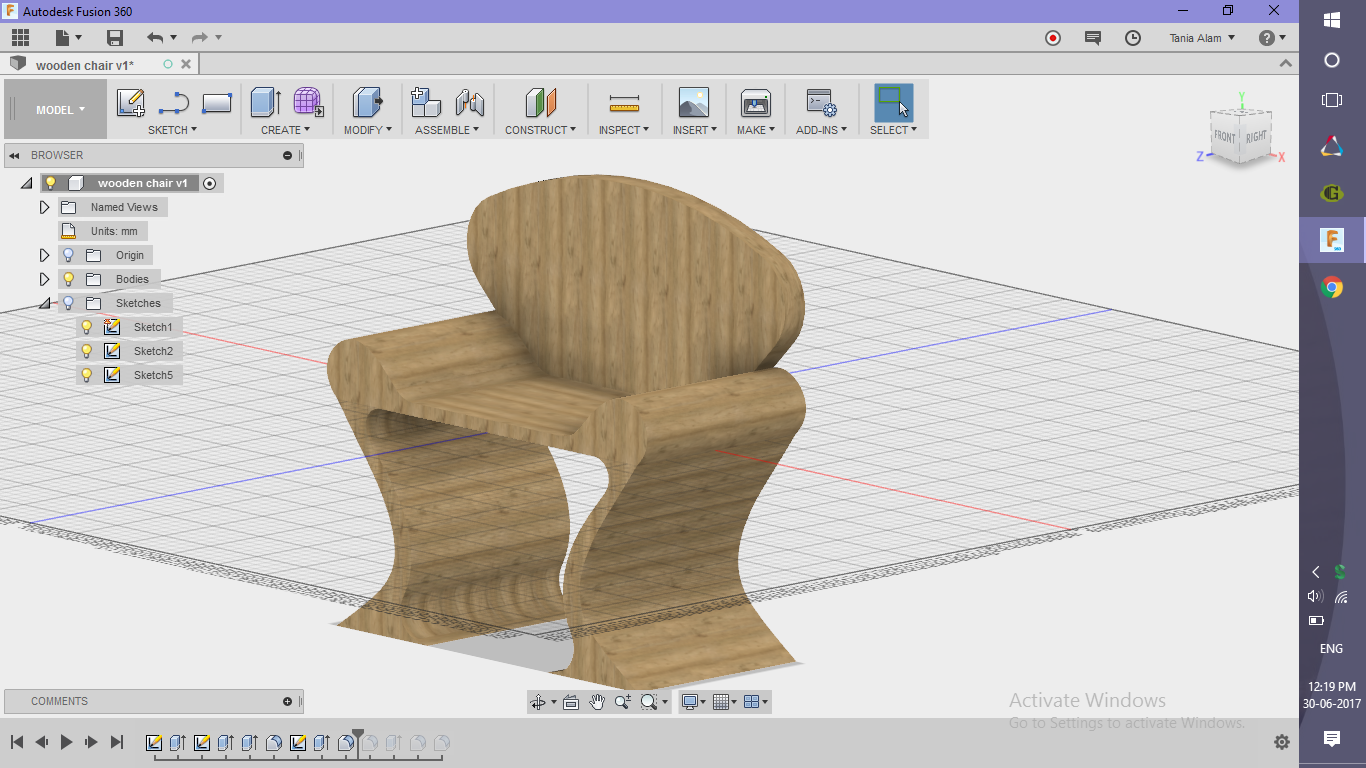1366x768 pixels.
Task: Open the data panel grid icon
Action: click(x=20, y=38)
